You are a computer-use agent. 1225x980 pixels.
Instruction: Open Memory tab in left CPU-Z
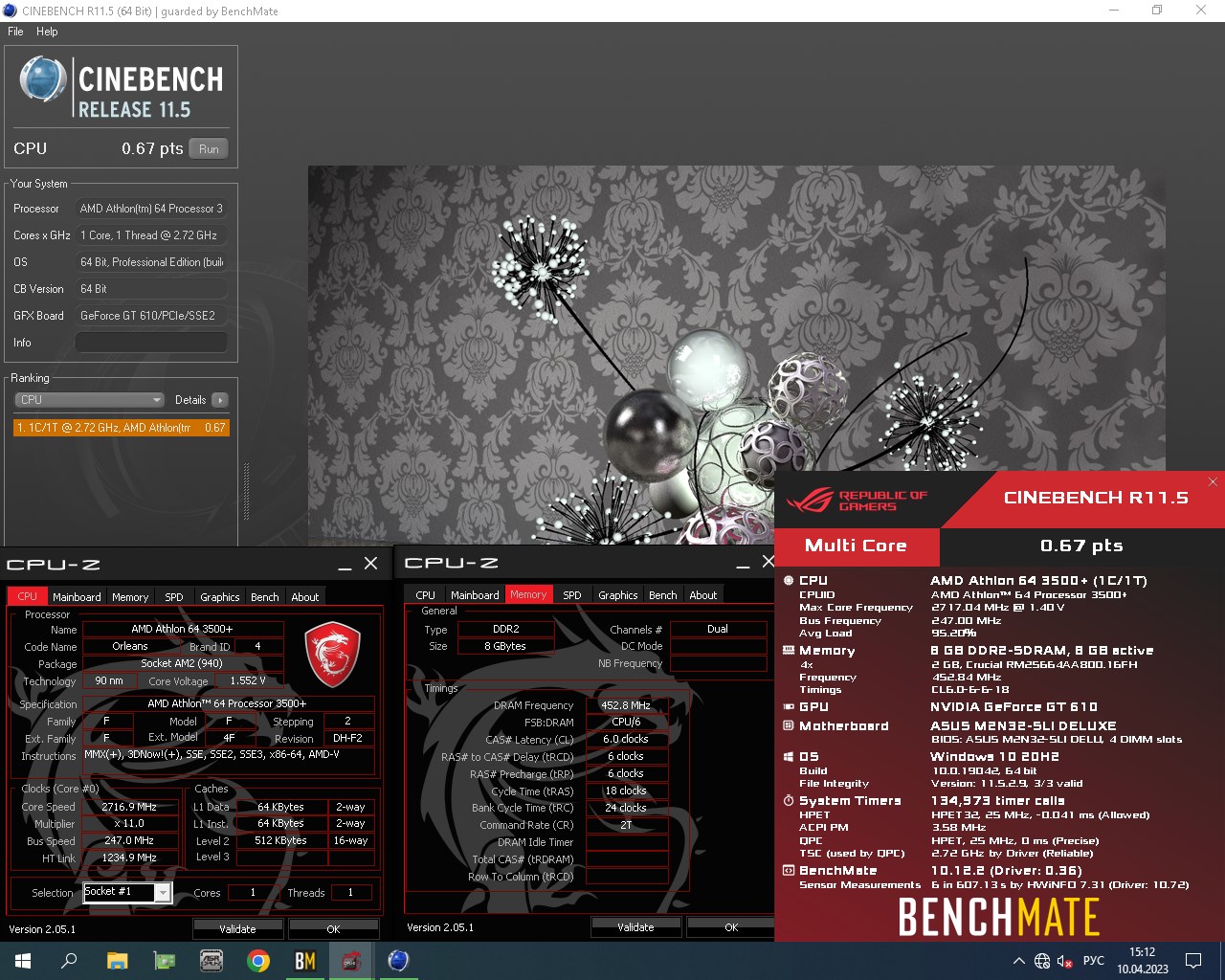coord(130,597)
